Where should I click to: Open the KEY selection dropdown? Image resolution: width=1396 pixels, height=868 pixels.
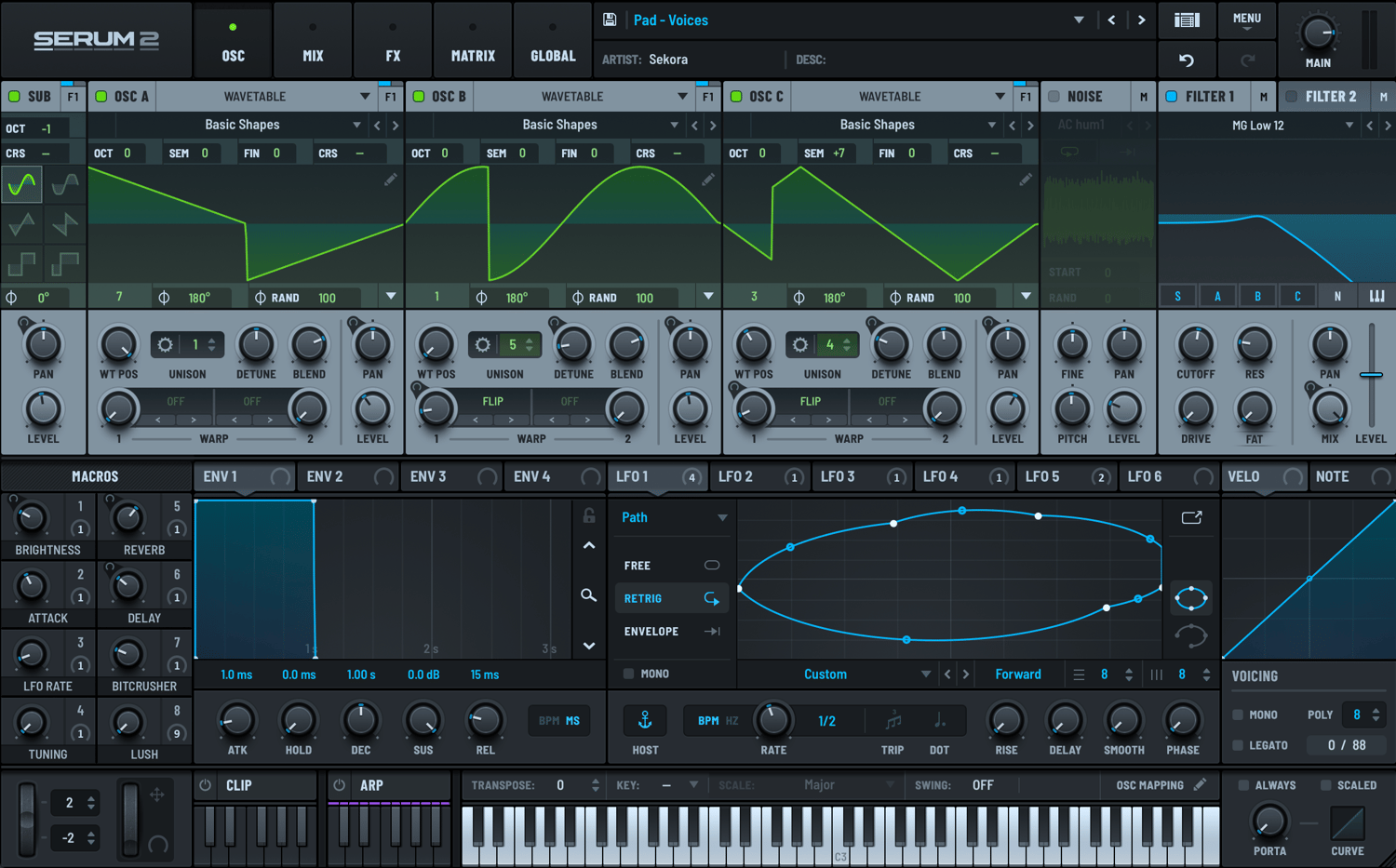pyautogui.click(x=679, y=785)
